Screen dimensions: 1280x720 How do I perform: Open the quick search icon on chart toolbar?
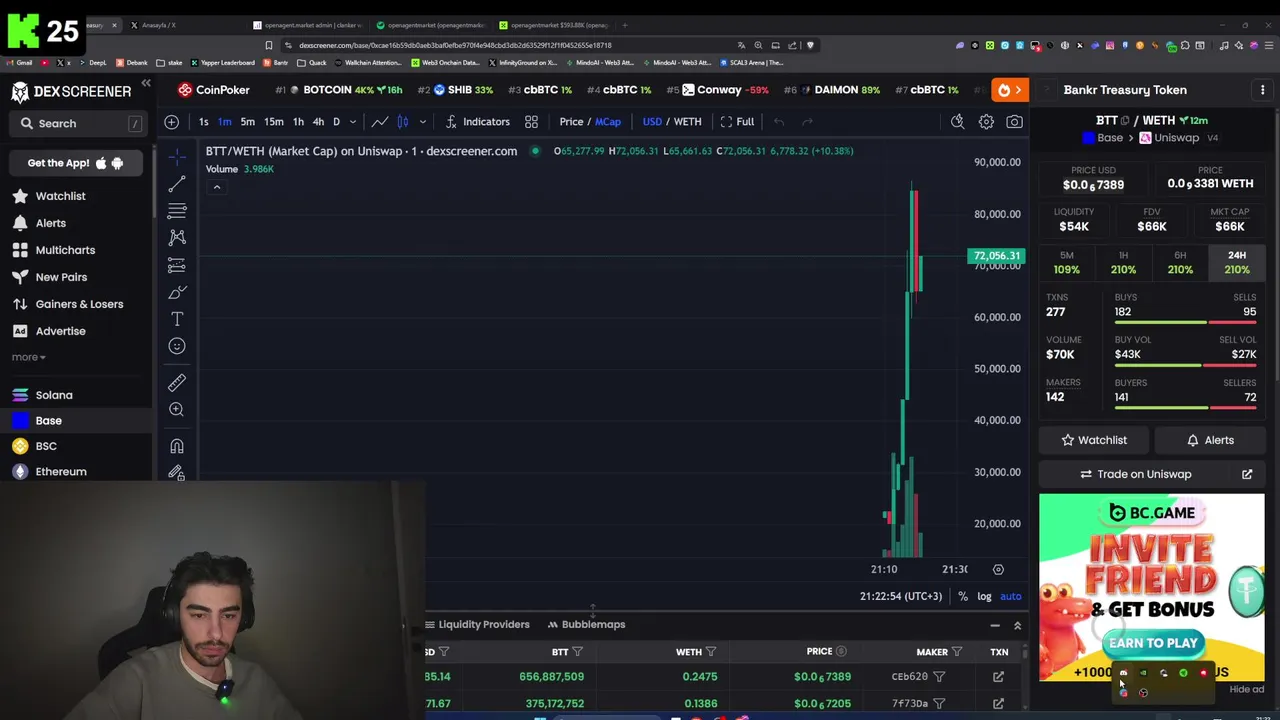tap(957, 122)
